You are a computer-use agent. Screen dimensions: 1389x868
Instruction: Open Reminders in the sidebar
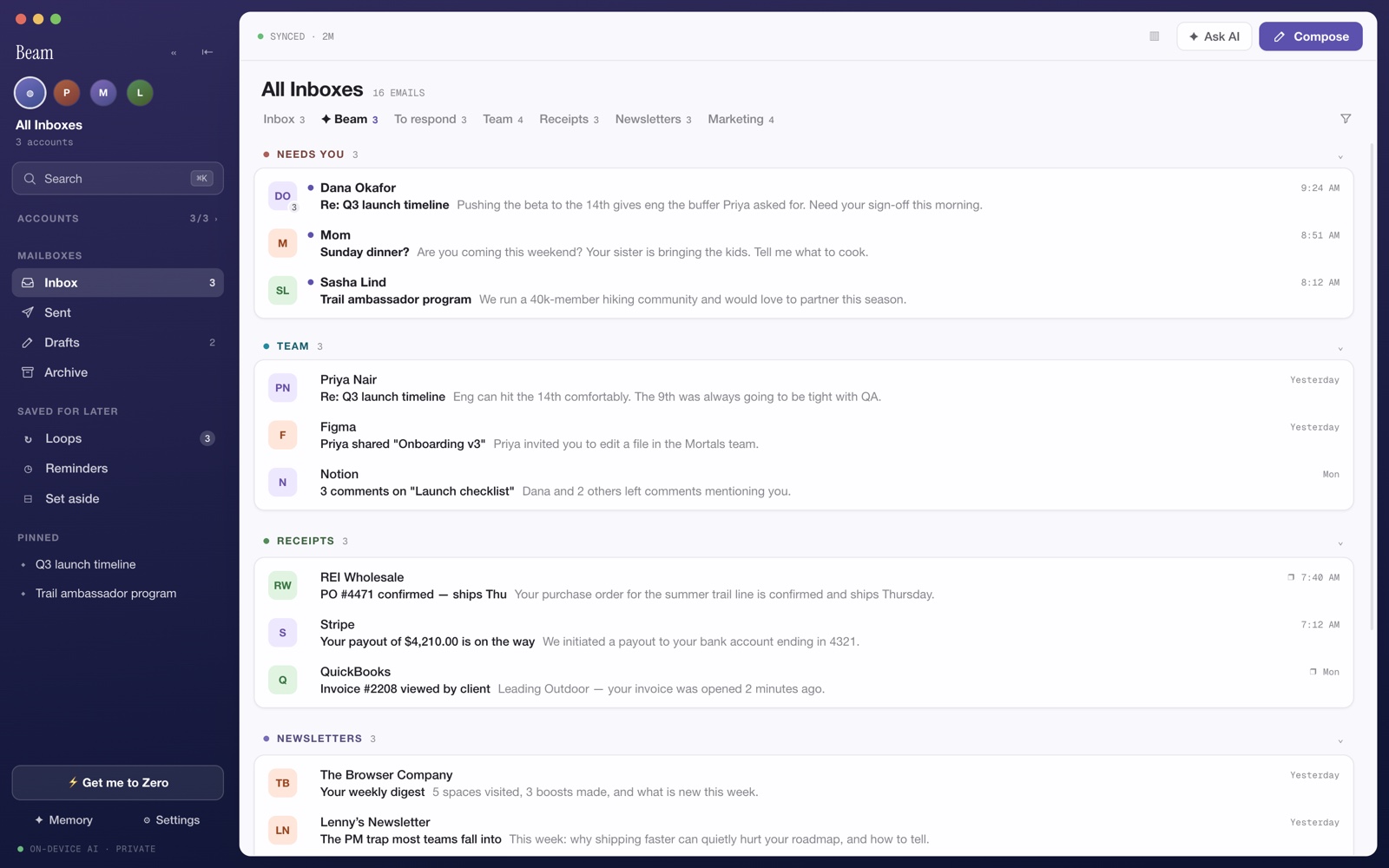[118, 469]
